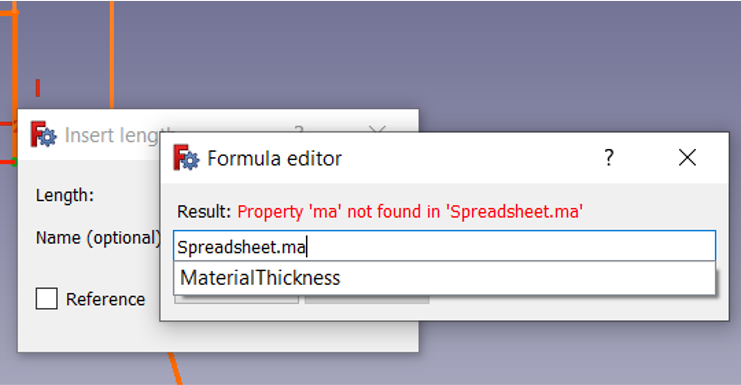
Task: Close the Formula editor dialog
Action: point(687,157)
